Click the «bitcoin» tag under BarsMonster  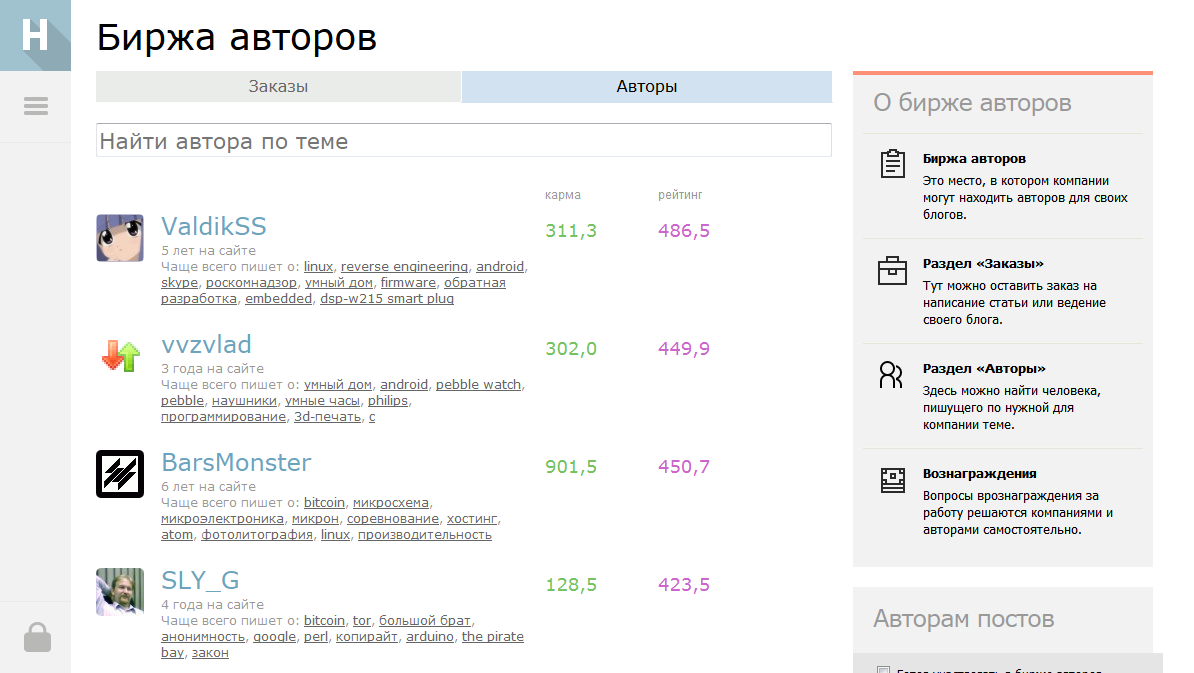pyautogui.click(x=325, y=502)
